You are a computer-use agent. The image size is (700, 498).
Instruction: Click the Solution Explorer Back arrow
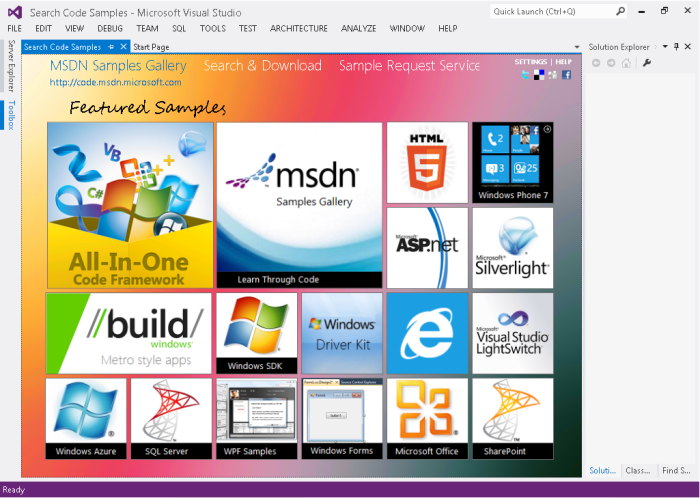coord(596,63)
